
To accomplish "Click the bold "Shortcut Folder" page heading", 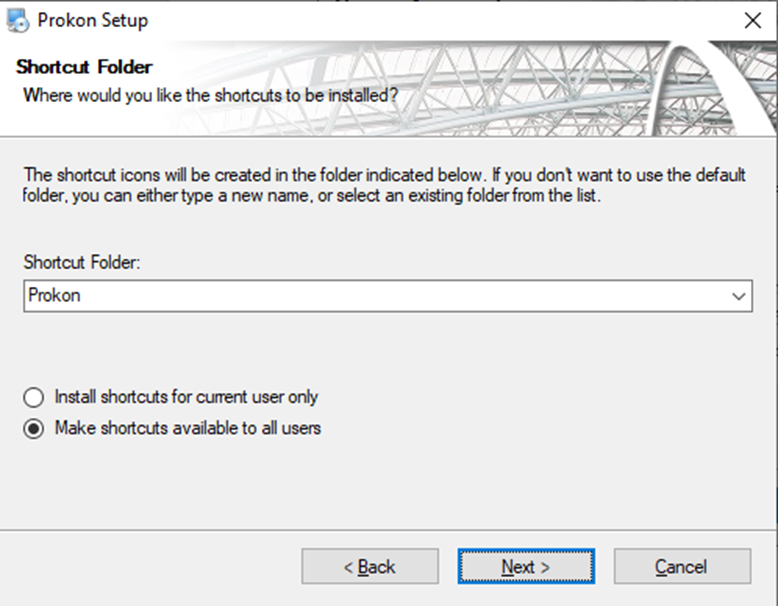I will (84, 68).
